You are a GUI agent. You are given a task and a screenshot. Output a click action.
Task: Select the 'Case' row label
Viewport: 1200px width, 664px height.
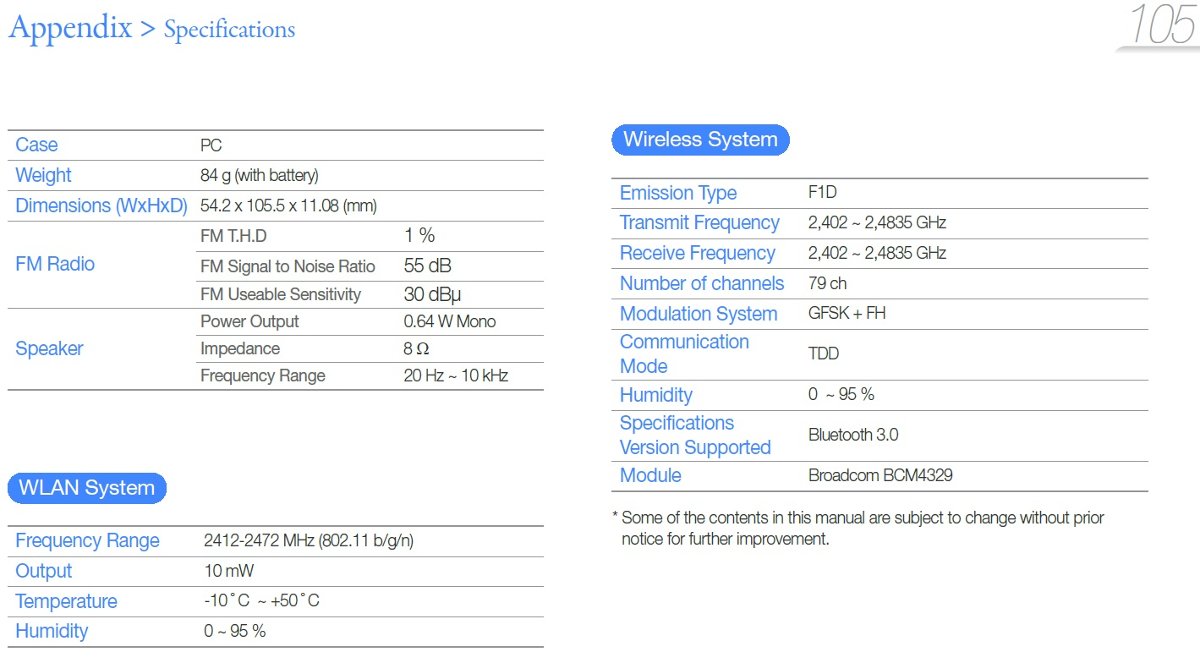pos(37,145)
